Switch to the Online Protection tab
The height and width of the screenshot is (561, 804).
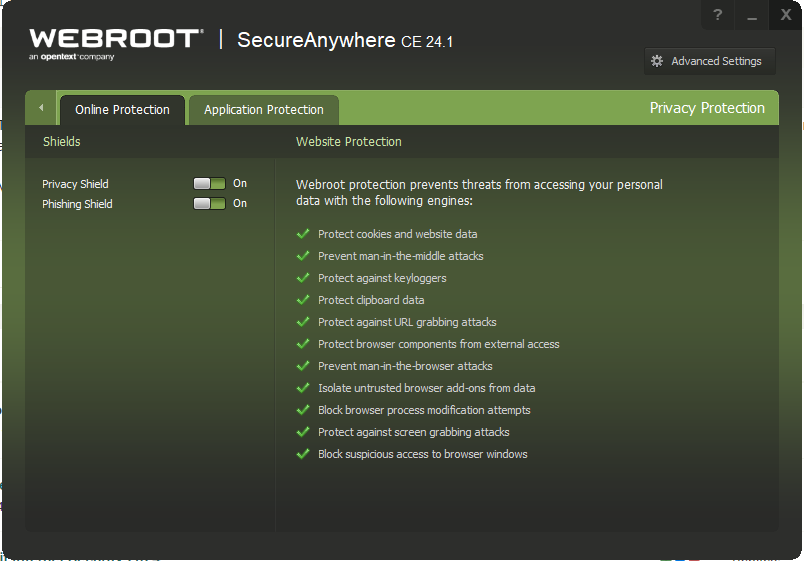(x=122, y=110)
